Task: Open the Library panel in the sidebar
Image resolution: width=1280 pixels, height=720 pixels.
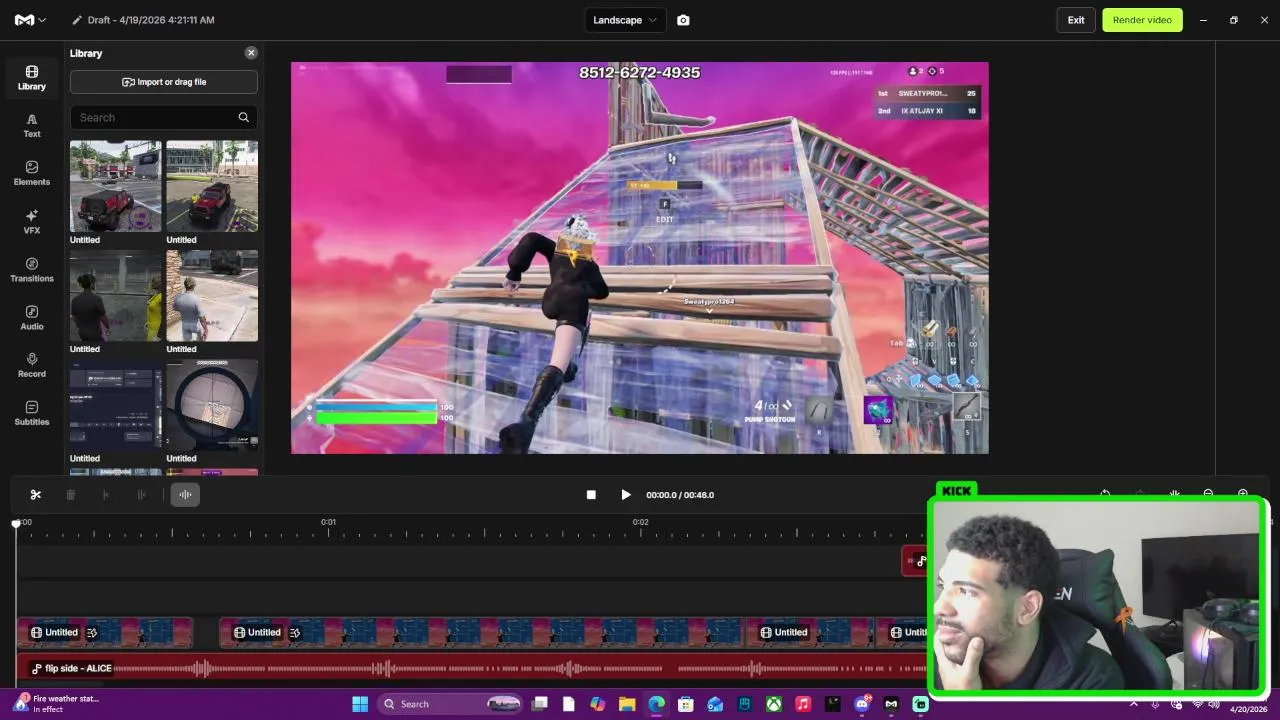Action: pos(32,78)
